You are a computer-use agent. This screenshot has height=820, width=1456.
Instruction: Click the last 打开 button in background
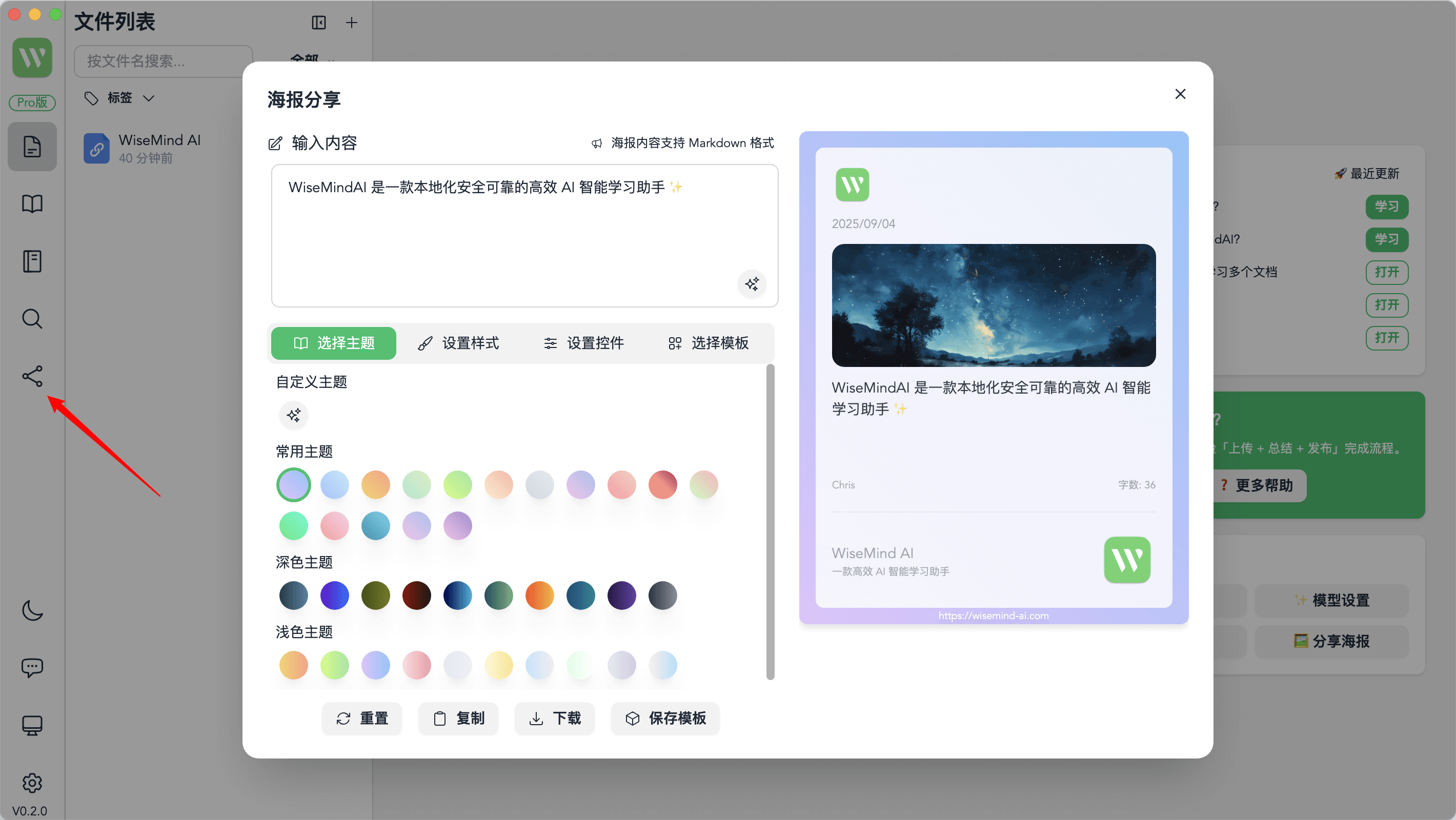(1386, 338)
